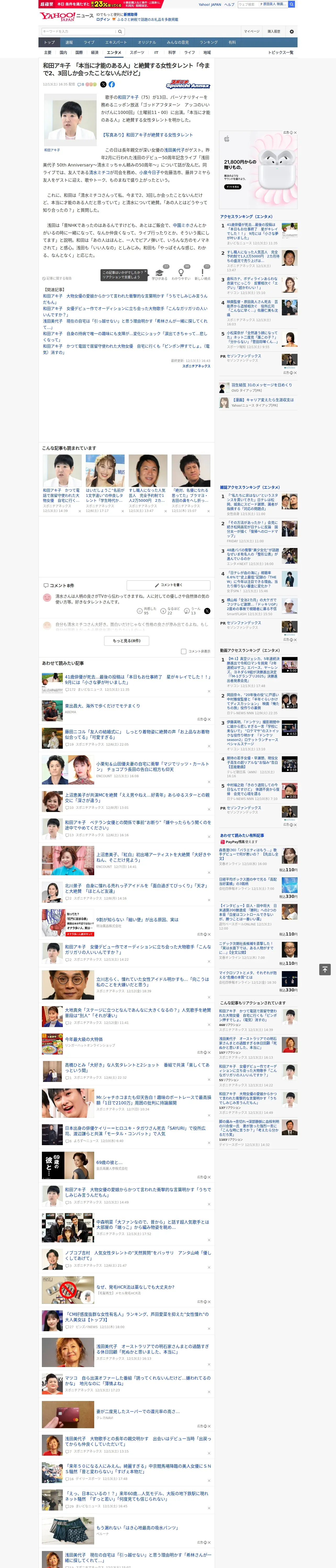Image resolution: width=336 pixels, height=1568 pixels.
Task: Click the スポニチアネックス source link below article
Action: point(196,366)
